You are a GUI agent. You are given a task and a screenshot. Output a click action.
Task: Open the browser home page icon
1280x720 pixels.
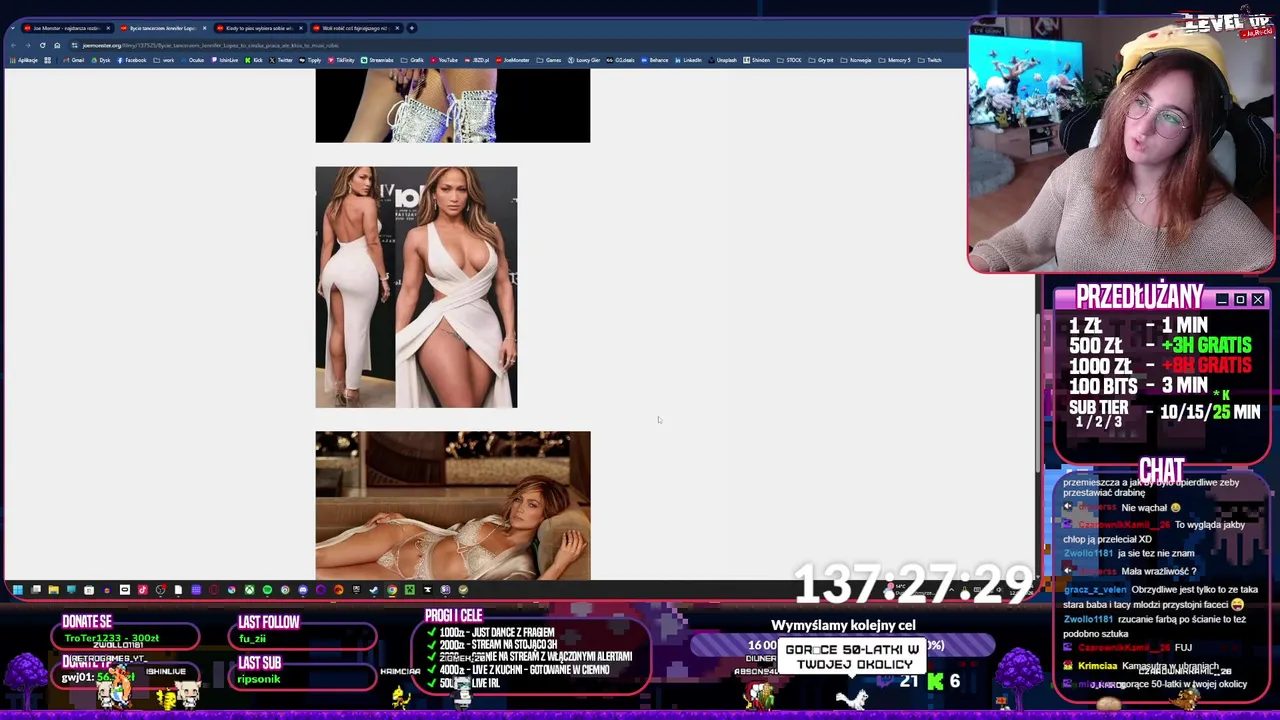(x=57, y=45)
